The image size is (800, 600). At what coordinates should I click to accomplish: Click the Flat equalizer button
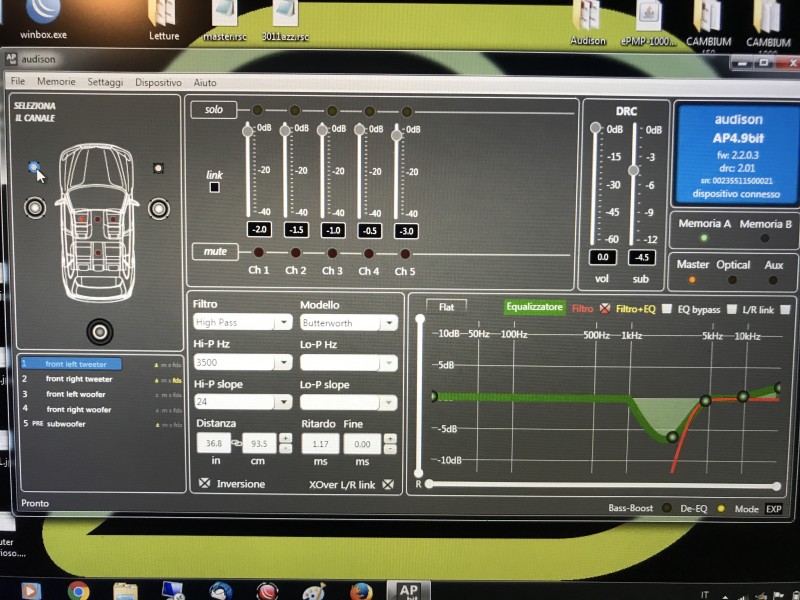(x=446, y=307)
